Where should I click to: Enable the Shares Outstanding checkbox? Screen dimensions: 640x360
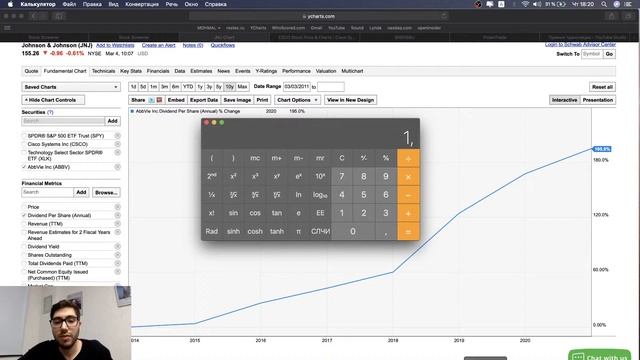coord(24,255)
